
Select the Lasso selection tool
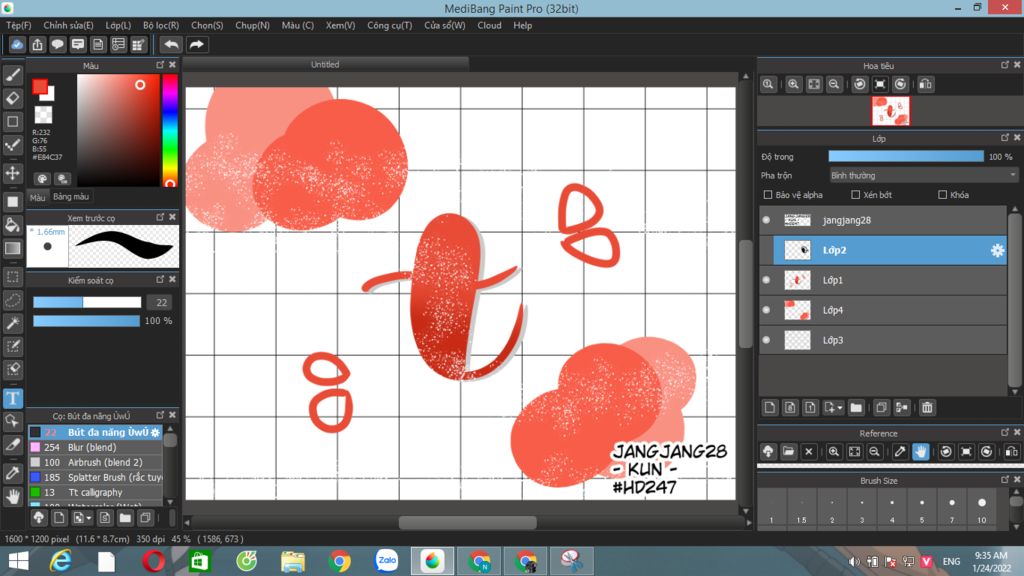(x=12, y=300)
